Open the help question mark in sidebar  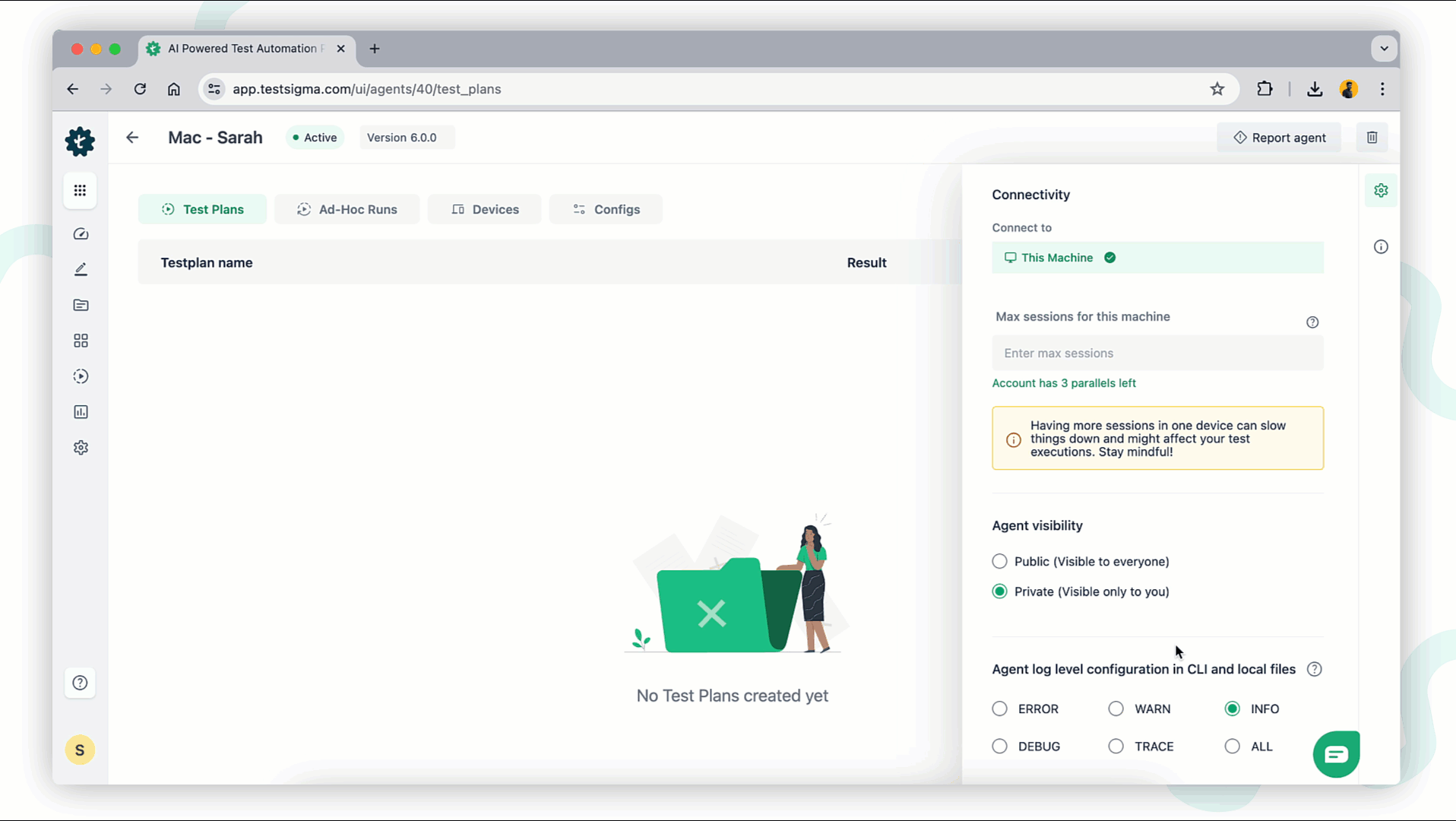click(x=80, y=683)
